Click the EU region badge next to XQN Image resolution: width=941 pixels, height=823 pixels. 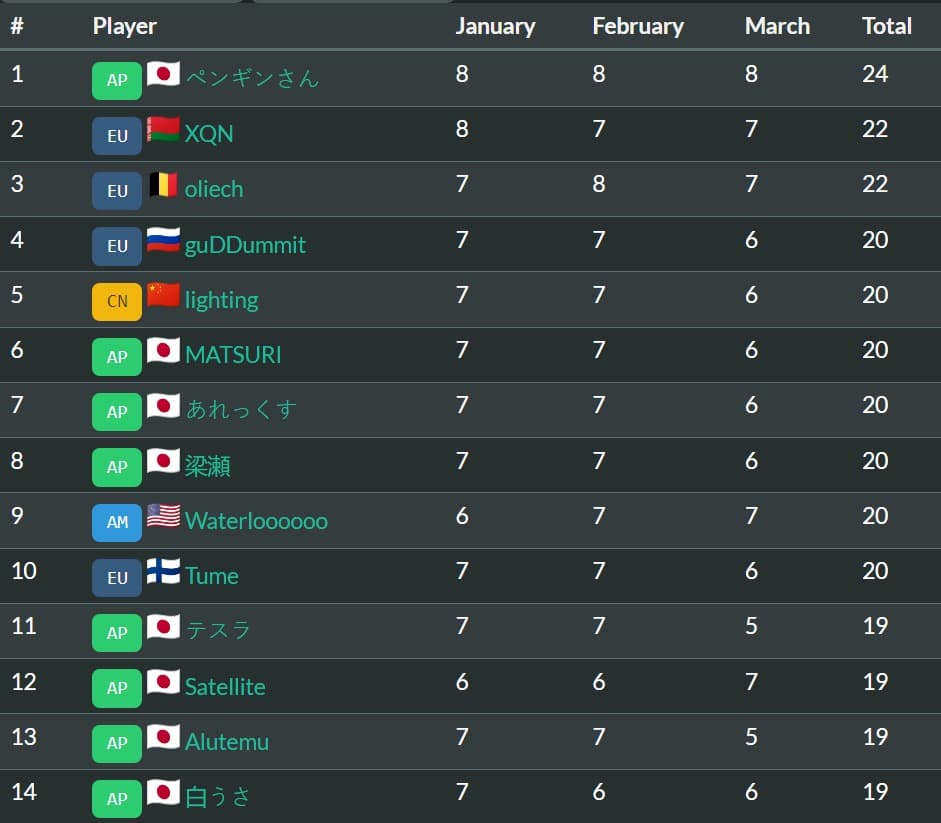[116, 136]
